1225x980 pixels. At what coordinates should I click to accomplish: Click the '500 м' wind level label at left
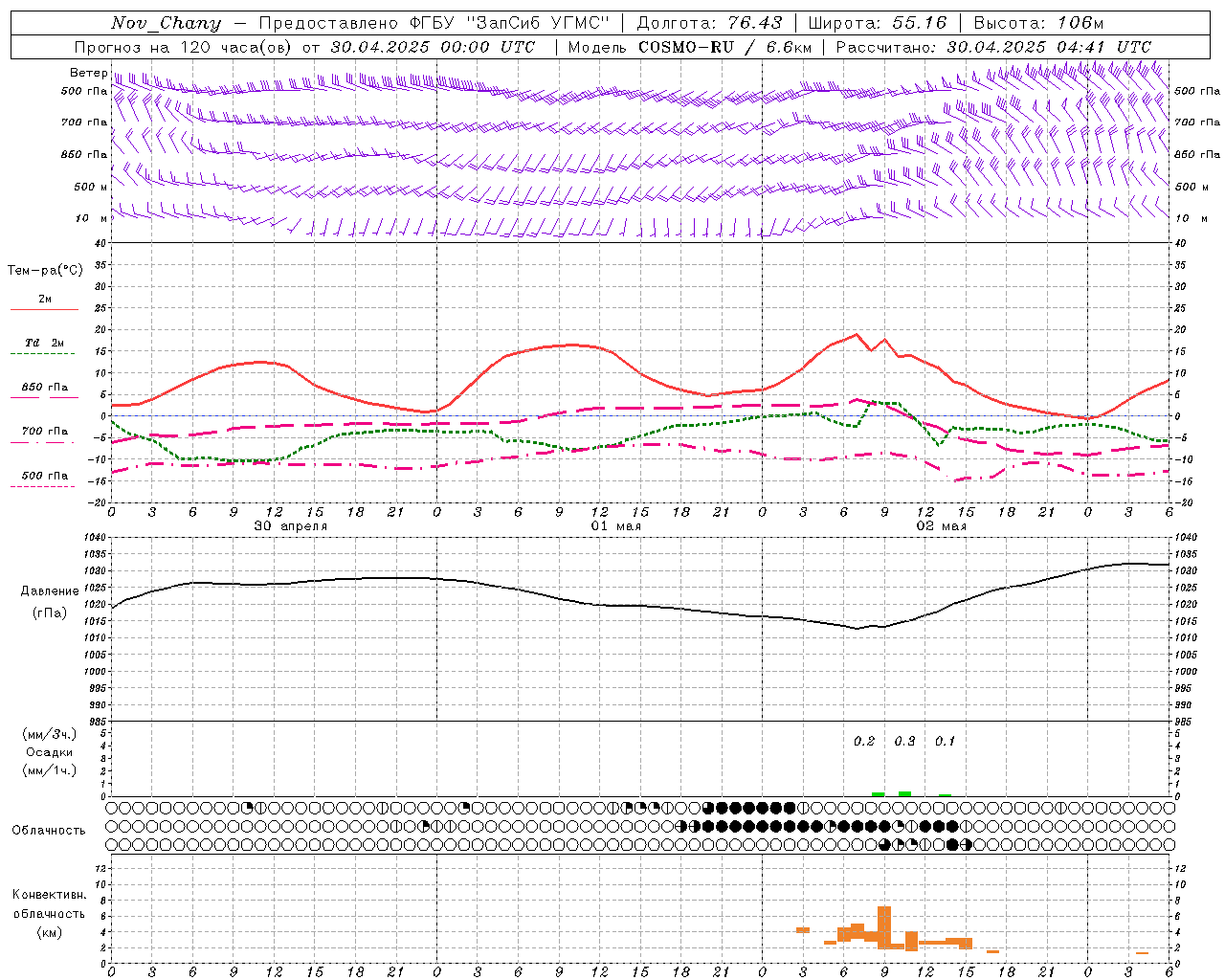tap(90, 187)
